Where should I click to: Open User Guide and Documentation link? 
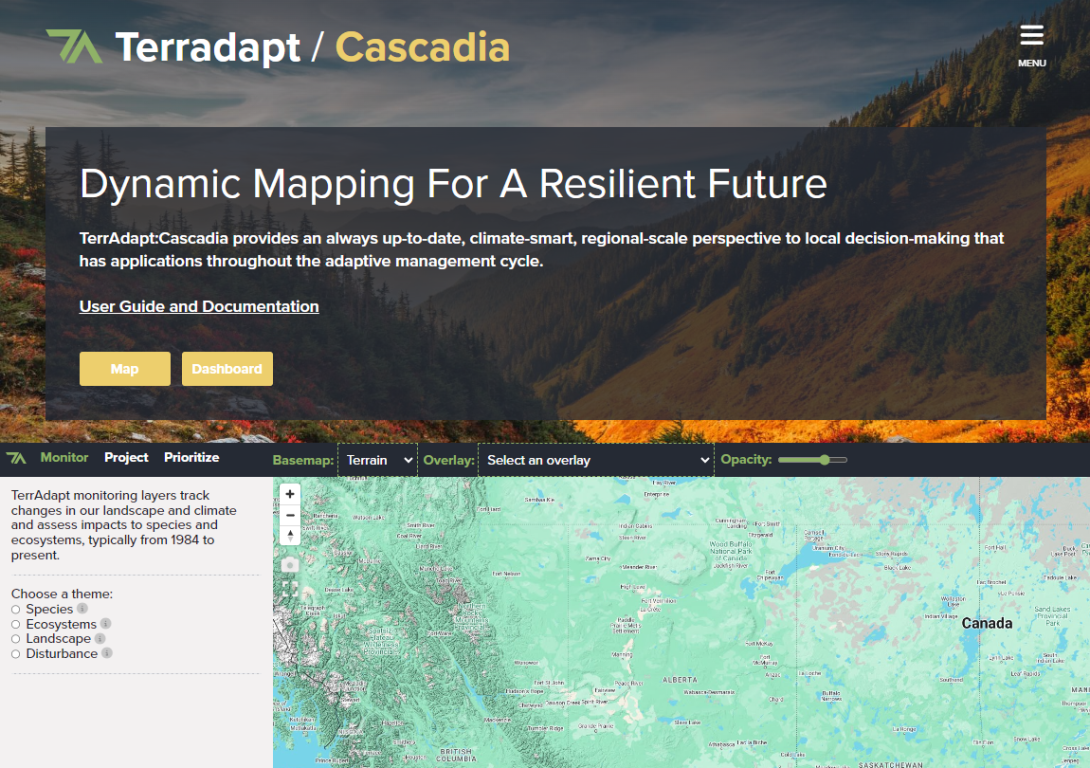(199, 307)
